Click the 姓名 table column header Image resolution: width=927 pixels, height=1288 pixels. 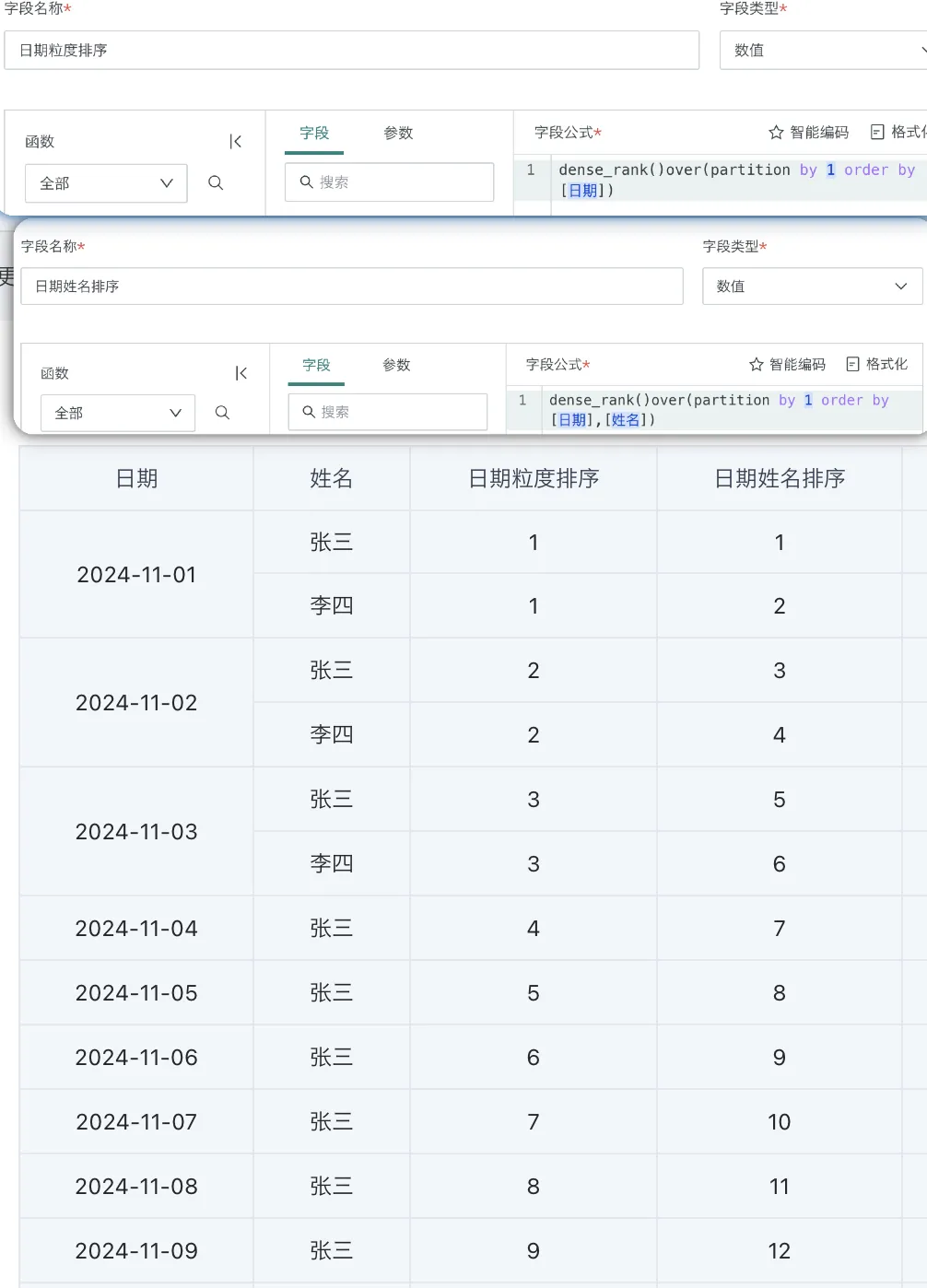pos(332,478)
